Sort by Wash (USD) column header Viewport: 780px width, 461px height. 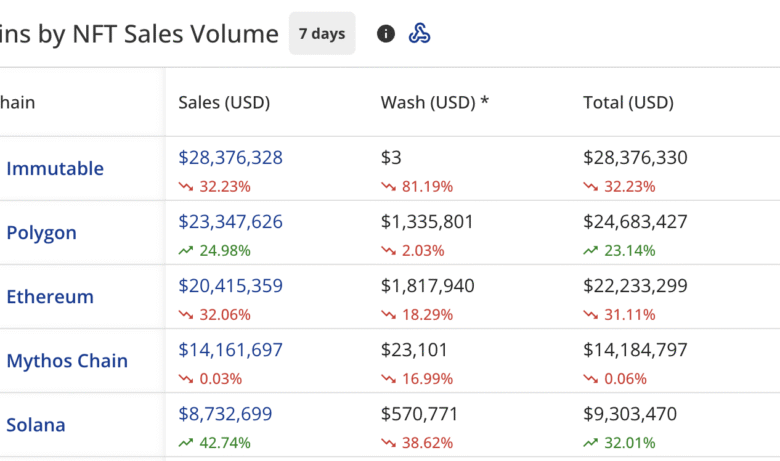click(x=435, y=102)
